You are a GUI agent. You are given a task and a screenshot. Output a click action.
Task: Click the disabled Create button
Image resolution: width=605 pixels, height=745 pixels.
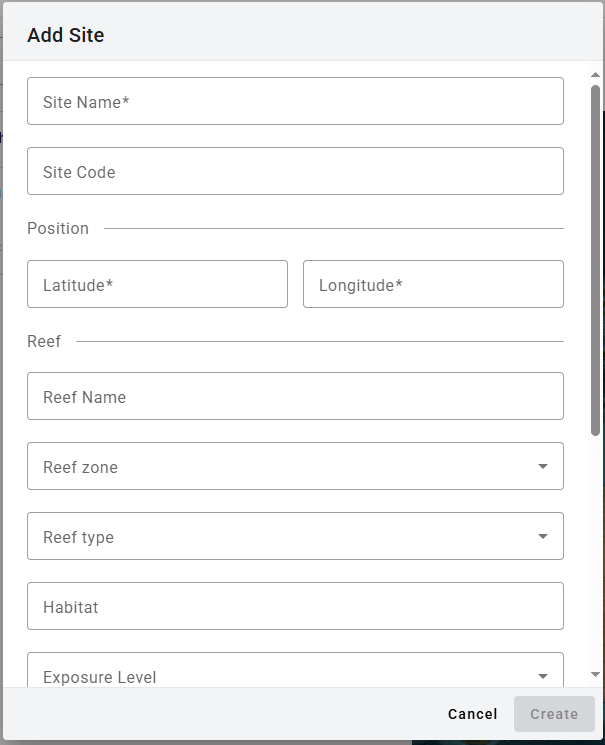click(554, 714)
